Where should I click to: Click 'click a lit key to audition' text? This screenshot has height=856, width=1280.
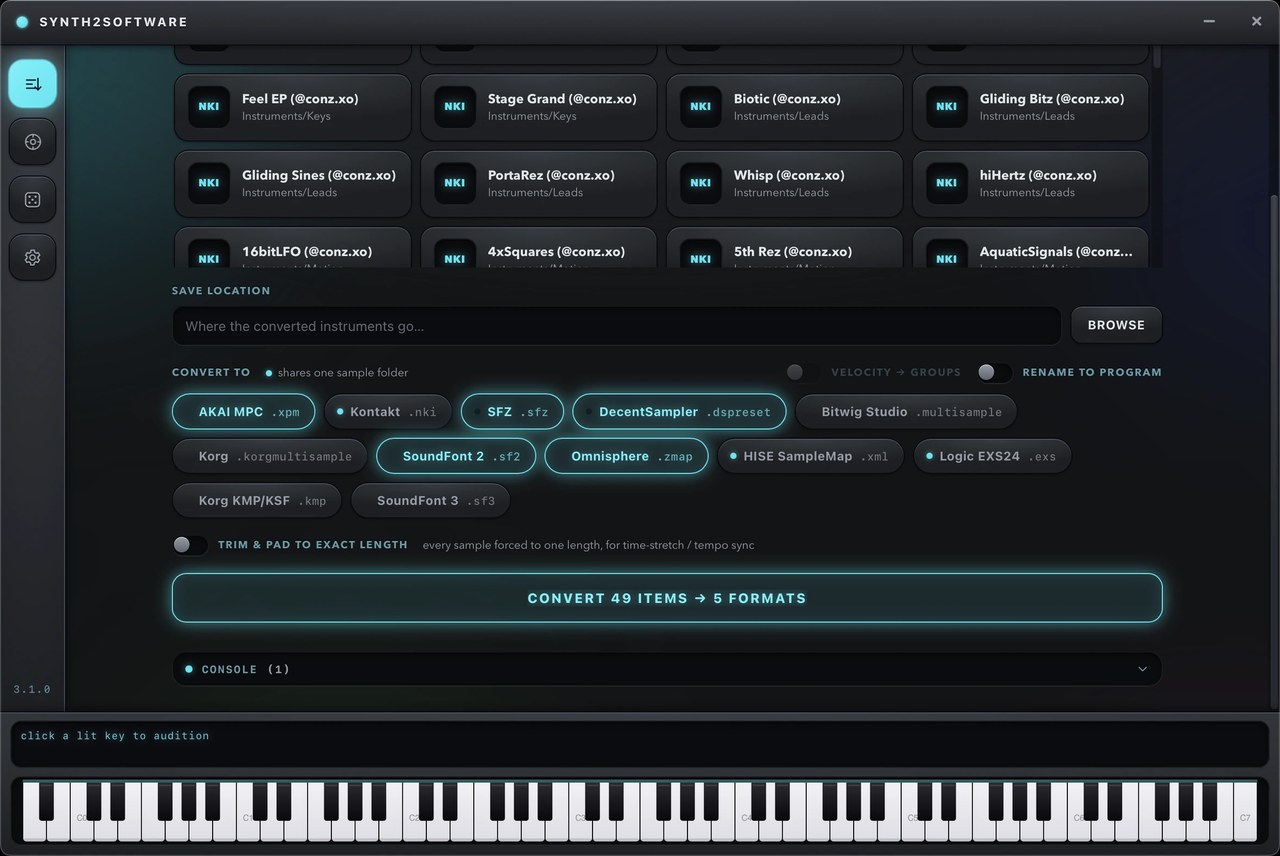[115, 735]
